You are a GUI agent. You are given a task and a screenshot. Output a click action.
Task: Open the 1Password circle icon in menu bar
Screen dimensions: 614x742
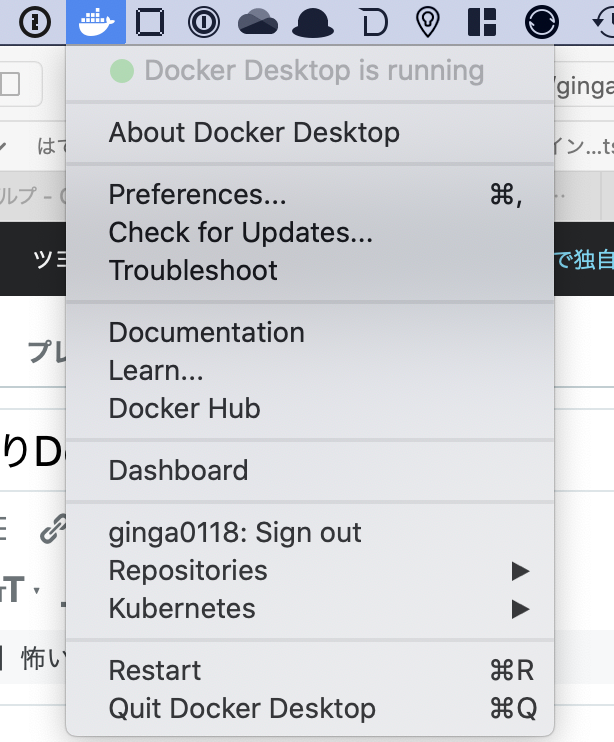(x=203, y=22)
